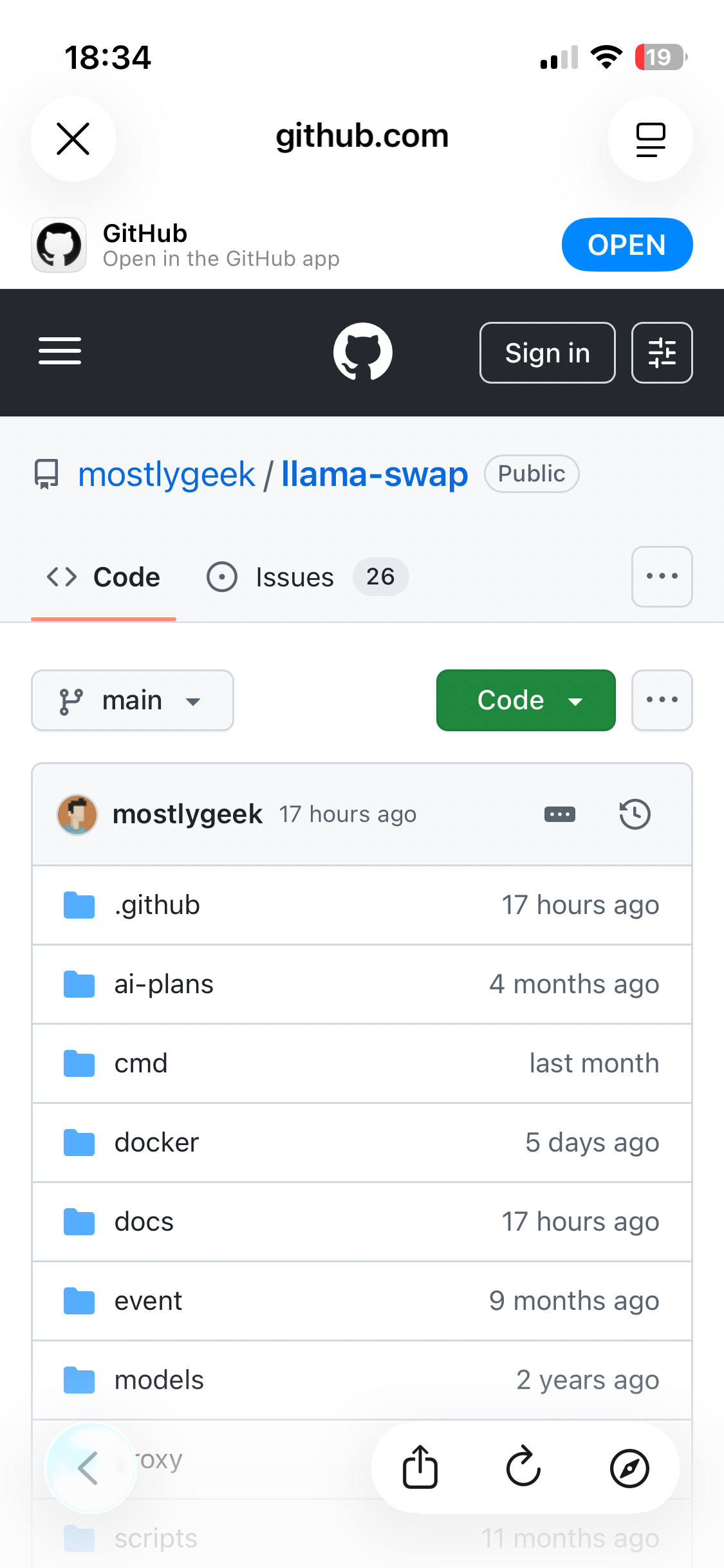
Task: Open more file actions ellipsis
Action: [x=662, y=700]
